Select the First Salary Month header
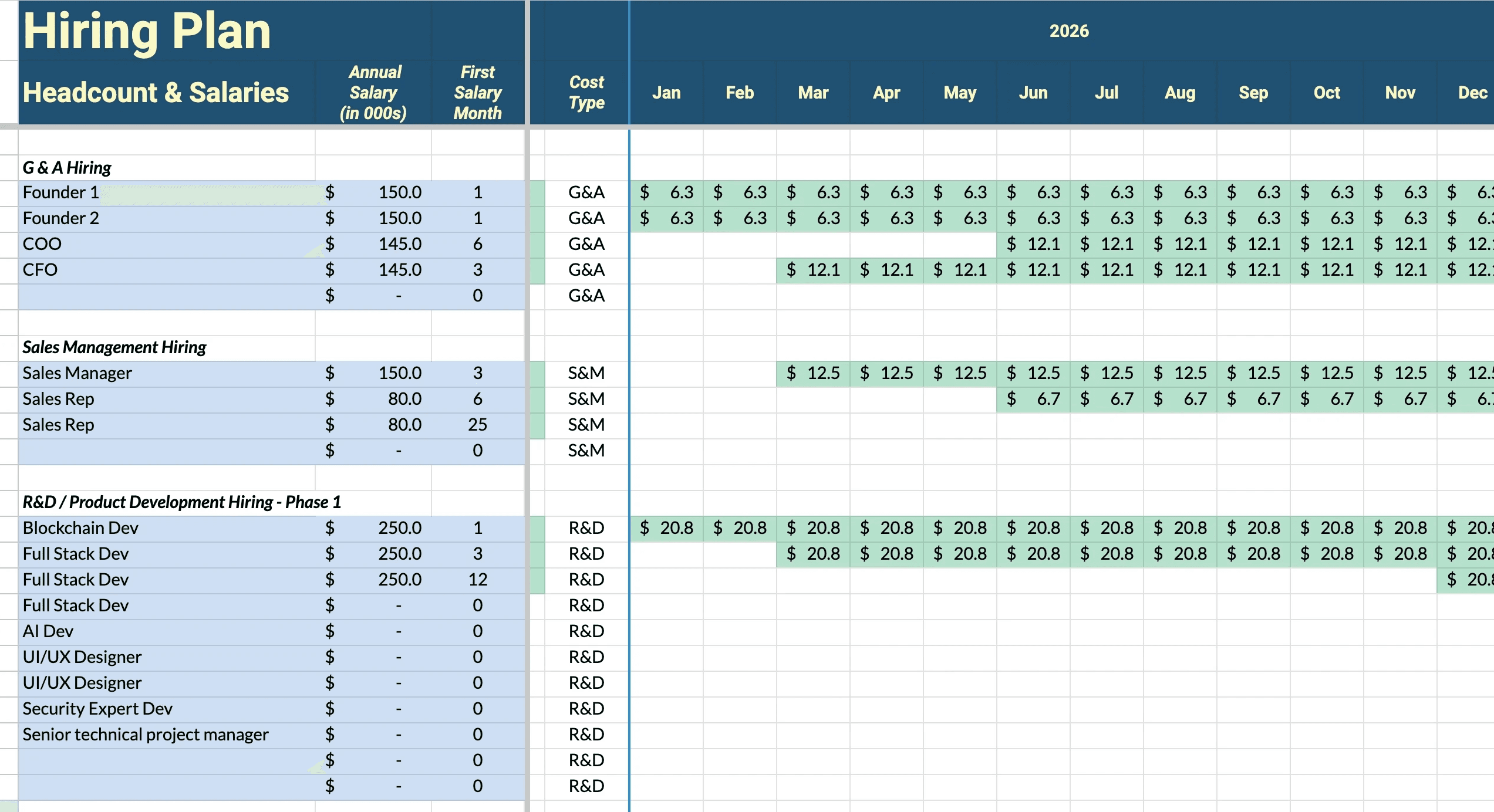The width and height of the screenshot is (1494, 812). coord(477,92)
